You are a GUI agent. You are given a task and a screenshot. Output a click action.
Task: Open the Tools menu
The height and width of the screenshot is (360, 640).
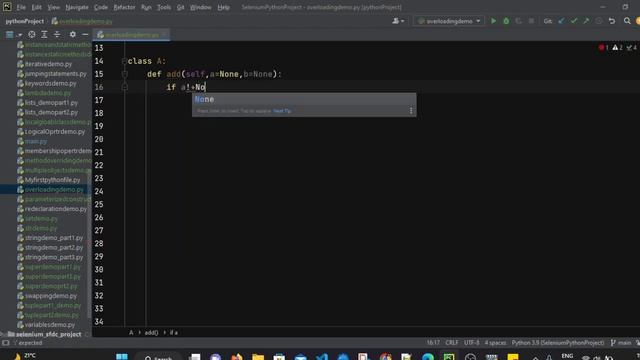(x=164, y=7)
